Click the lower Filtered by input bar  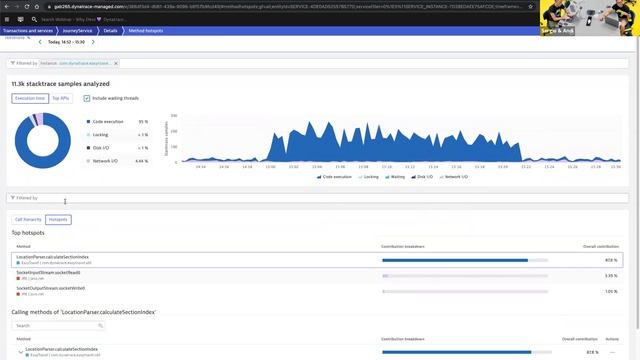coord(318,198)
